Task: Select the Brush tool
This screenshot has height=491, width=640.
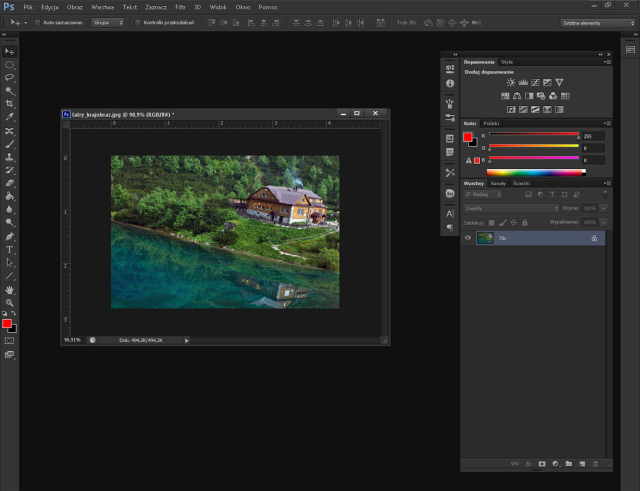Action: (9, 144)
